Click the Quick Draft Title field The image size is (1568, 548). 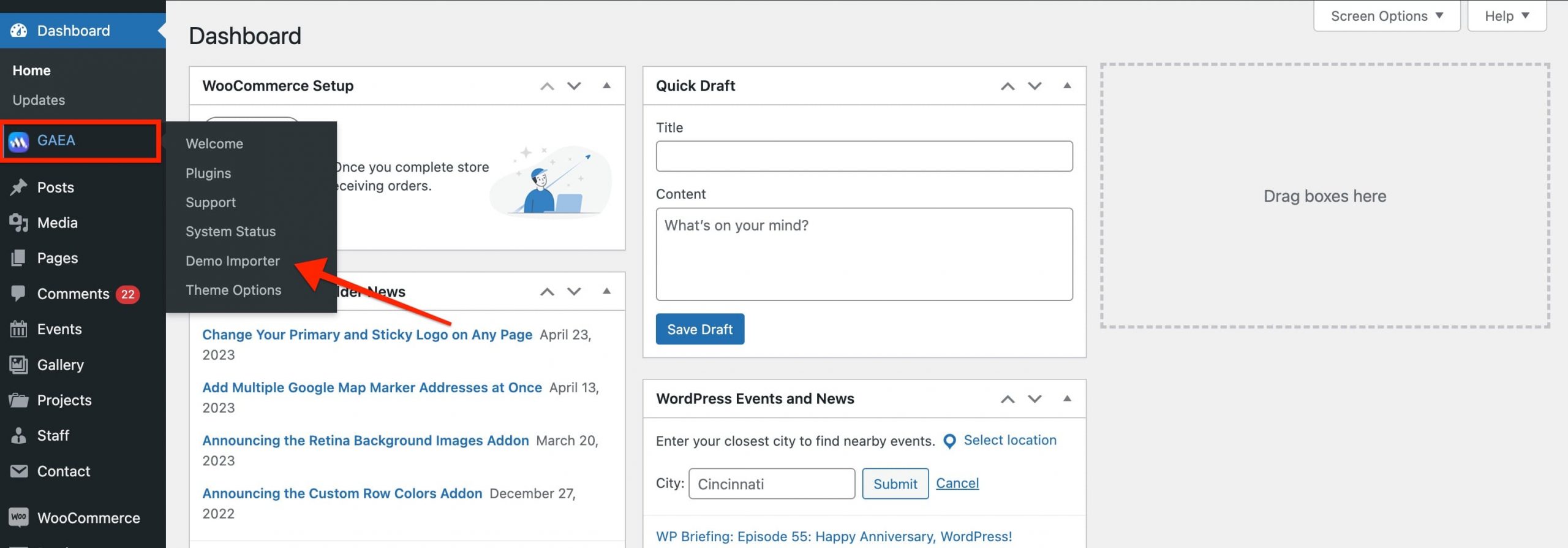tap(864, 156)
